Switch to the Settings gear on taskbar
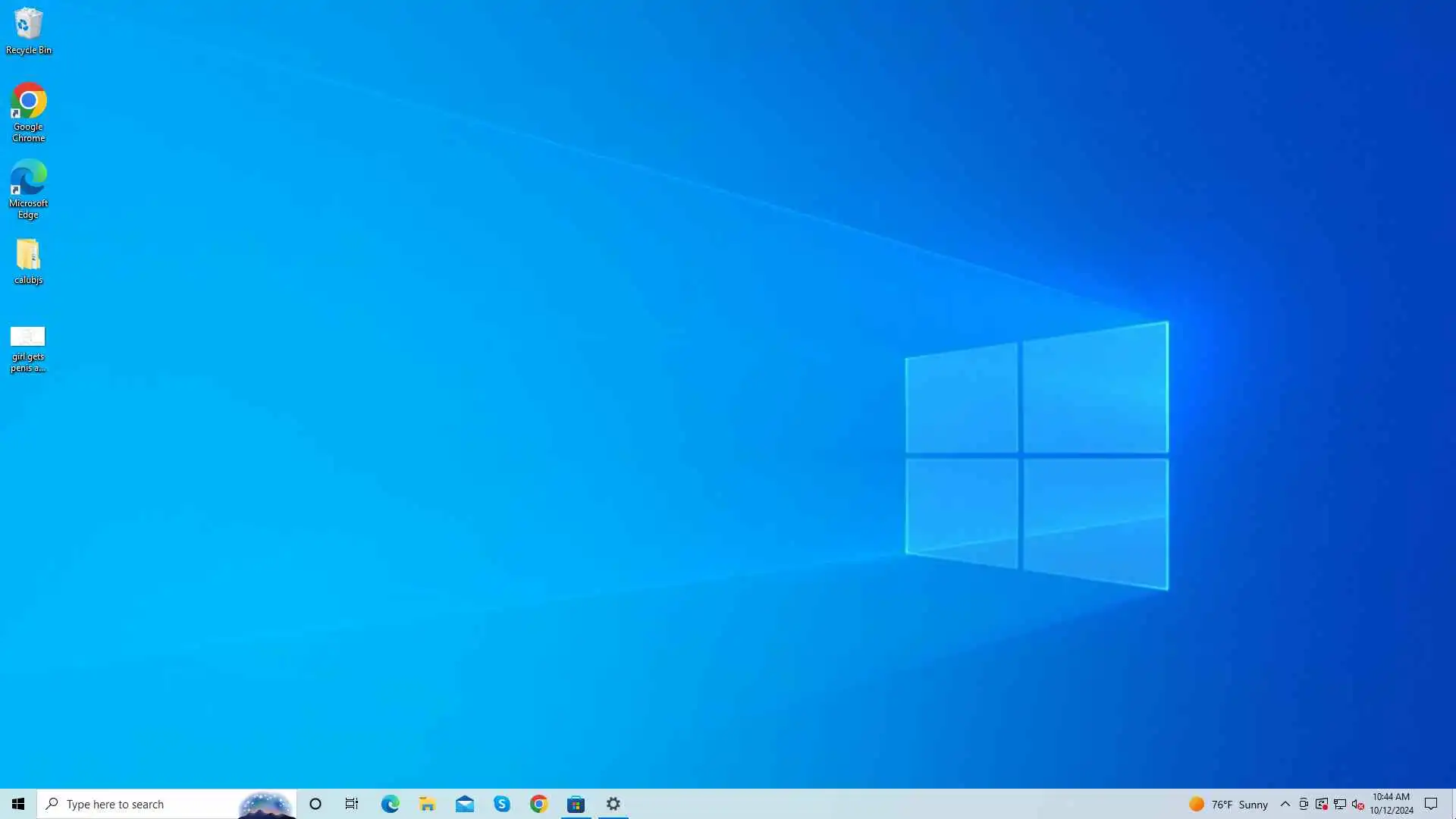 613,804
